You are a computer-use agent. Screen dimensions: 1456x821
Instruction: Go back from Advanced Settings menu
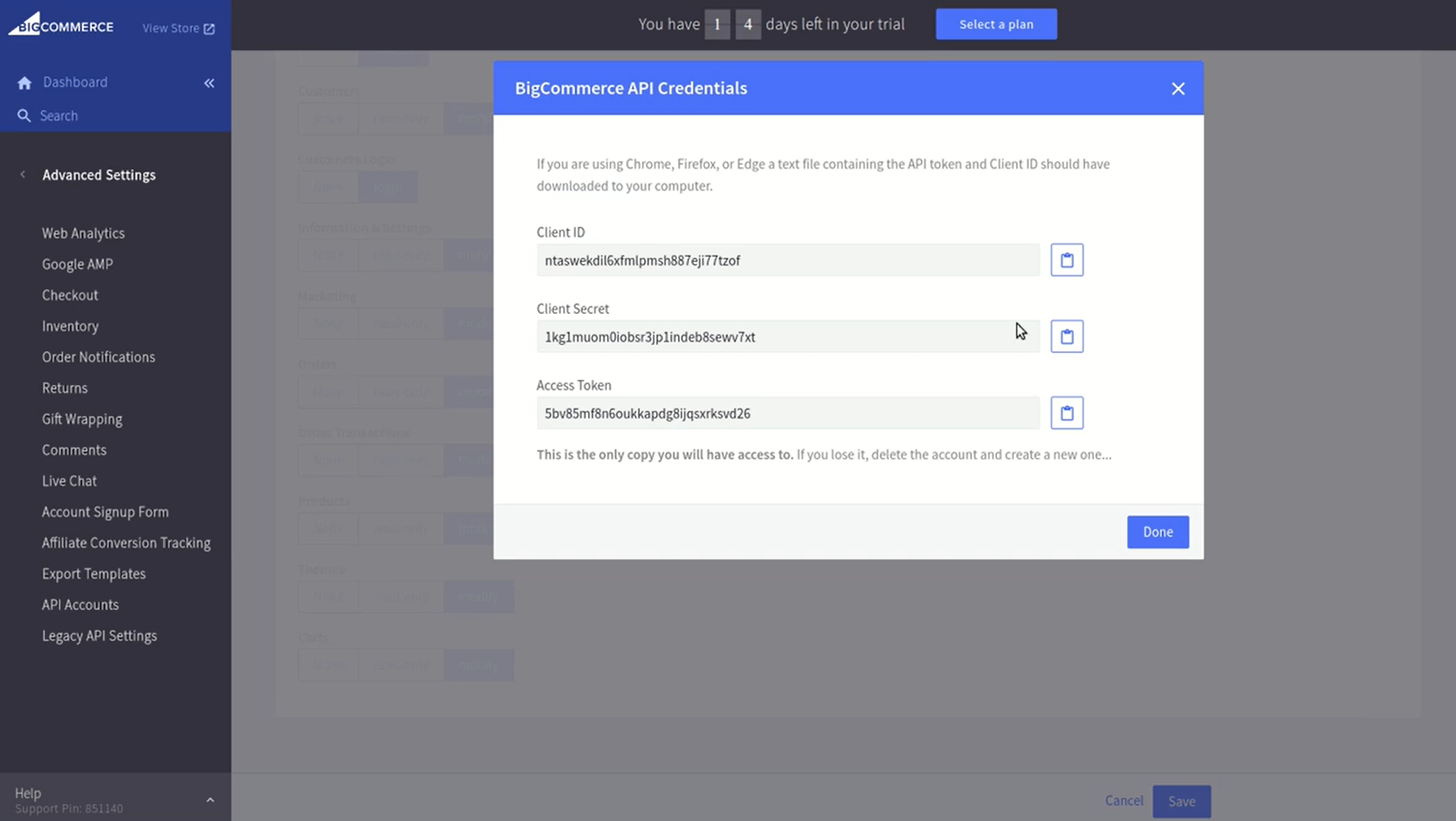click(22, 175)
